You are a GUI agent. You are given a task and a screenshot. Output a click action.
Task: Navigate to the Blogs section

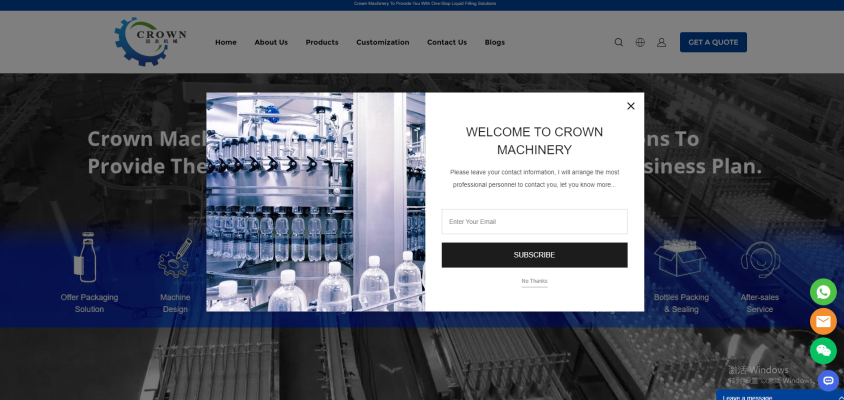495,42
